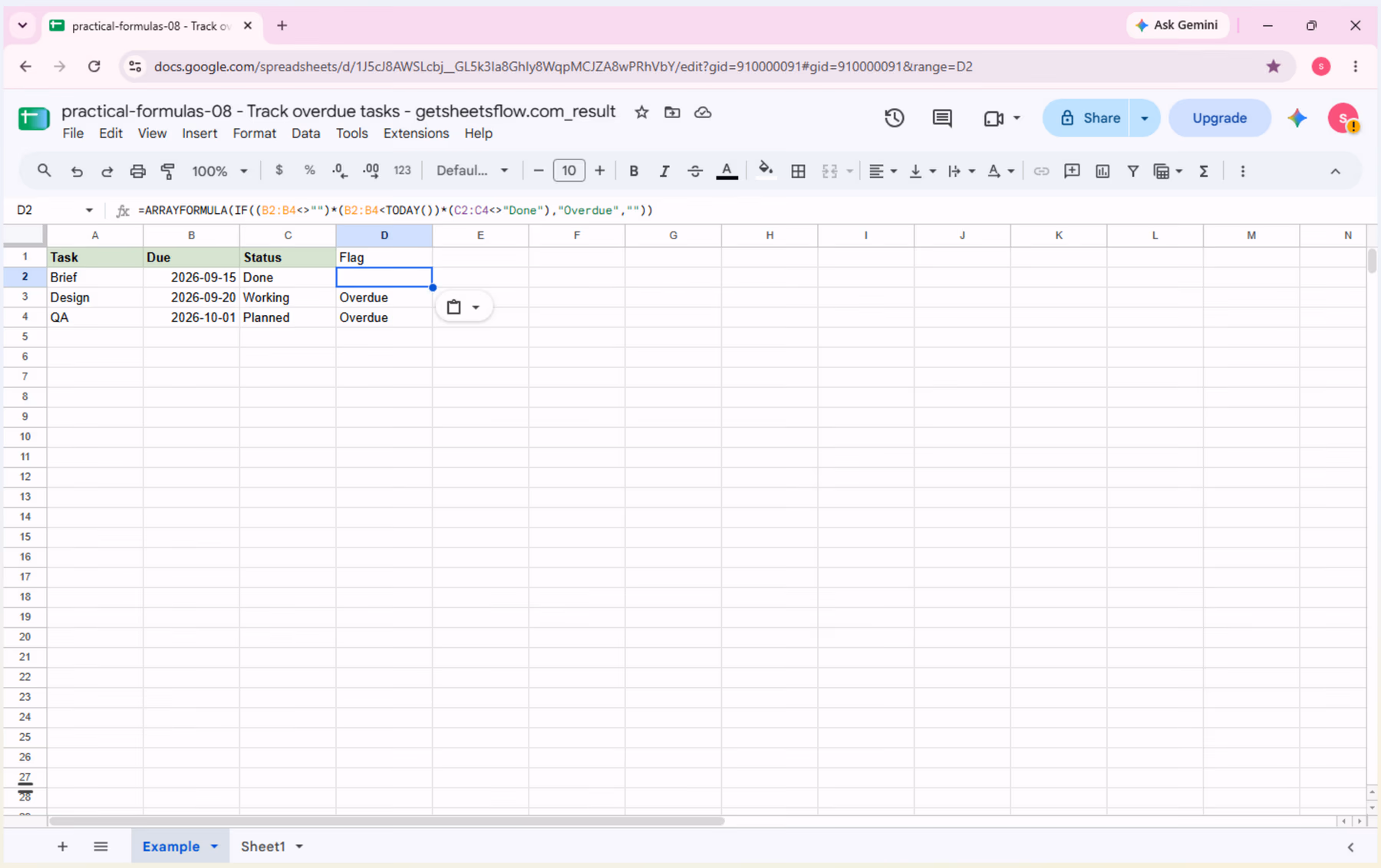
Task: Click the Insert chart icon
Action: [1102, 171]
